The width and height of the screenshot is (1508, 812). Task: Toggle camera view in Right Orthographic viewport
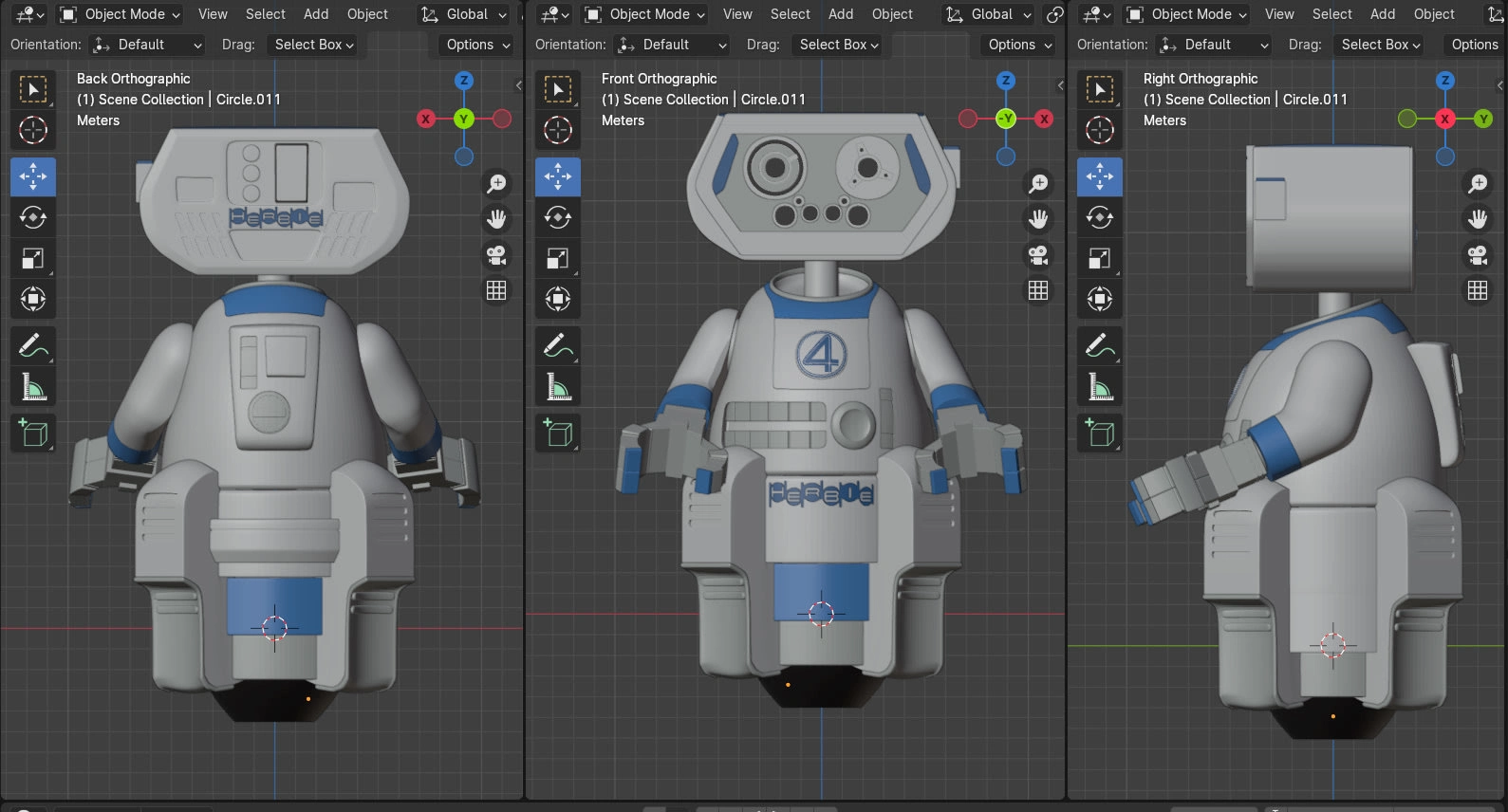[x=1478, y=255]
